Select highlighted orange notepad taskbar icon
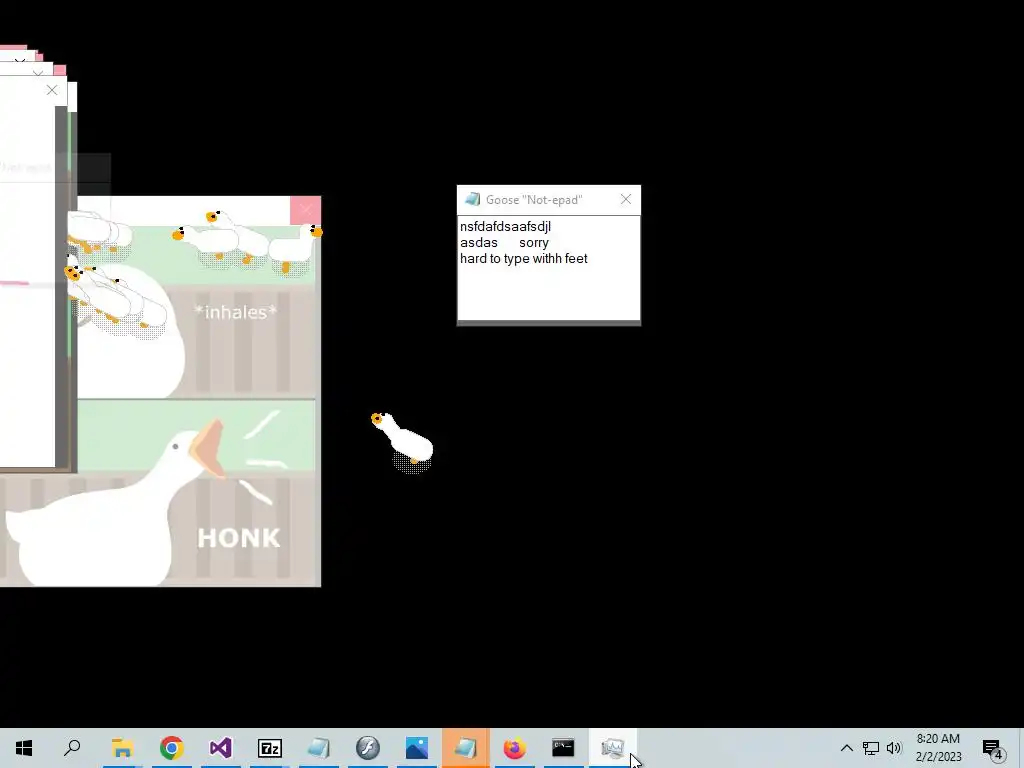Viewport: 1024px width, 768px height. pyautogui.click(x=466, y=748)
